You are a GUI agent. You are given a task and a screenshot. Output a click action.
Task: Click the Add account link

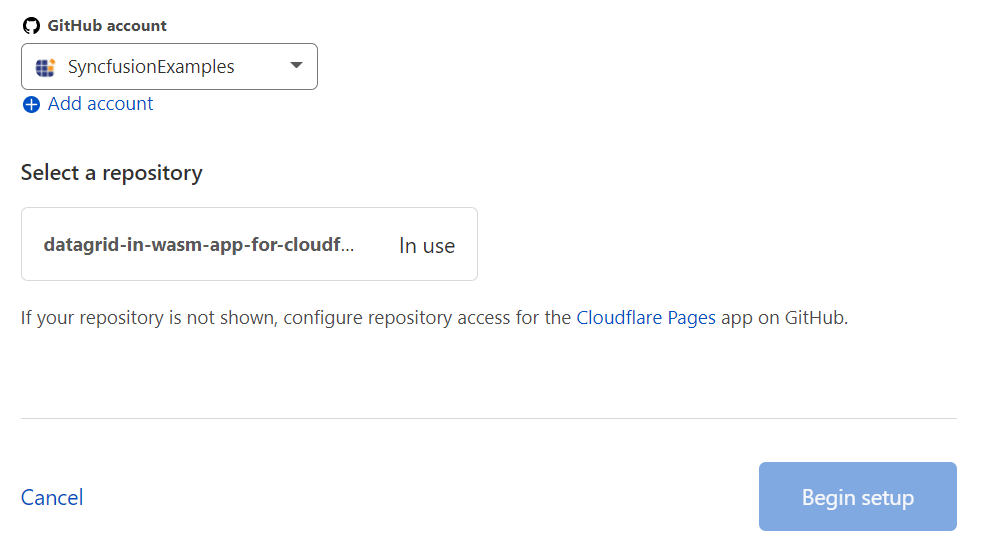click(100, 104)
